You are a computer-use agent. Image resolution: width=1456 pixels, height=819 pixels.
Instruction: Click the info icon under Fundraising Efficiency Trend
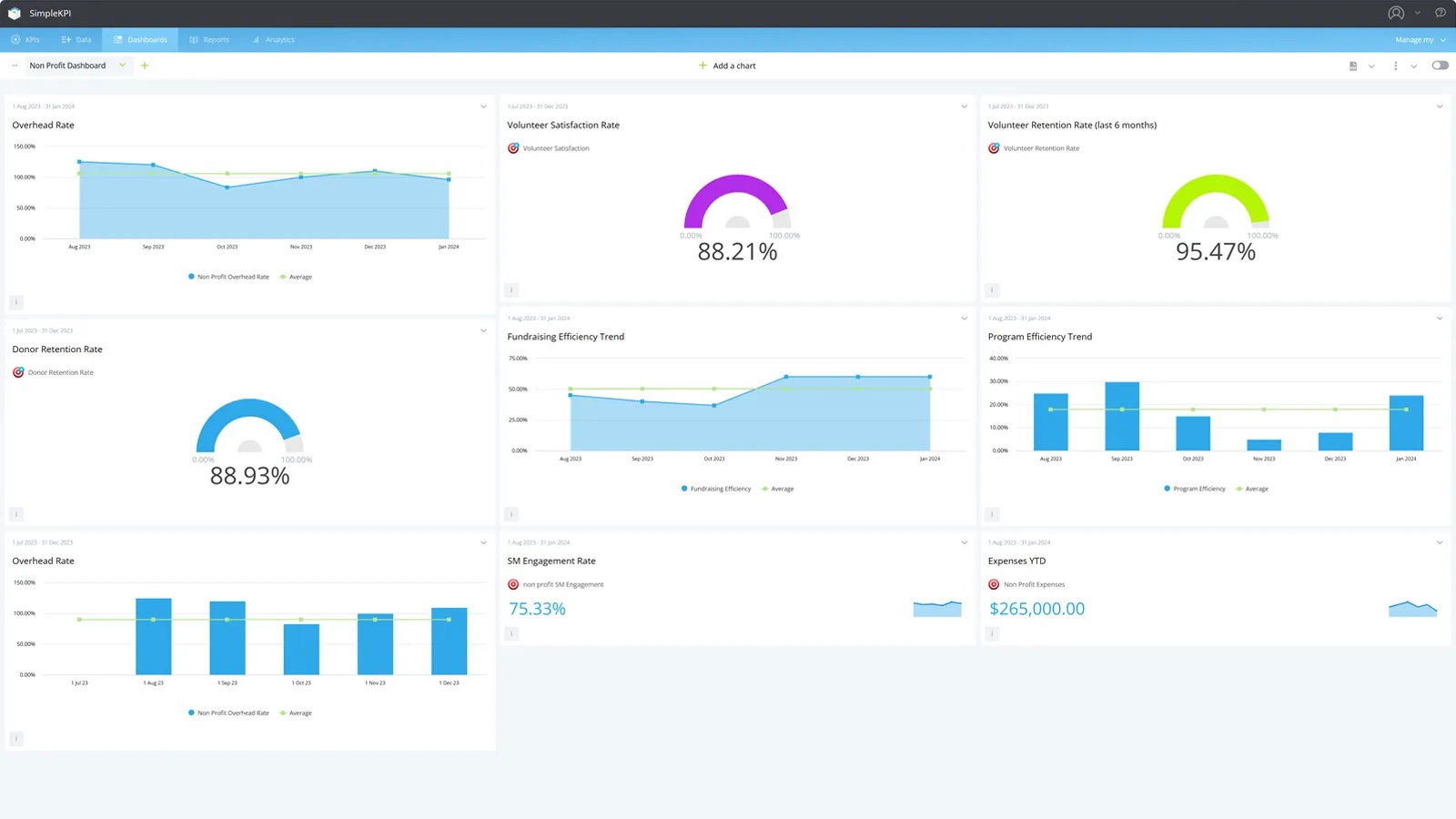[x=511, y=513]
